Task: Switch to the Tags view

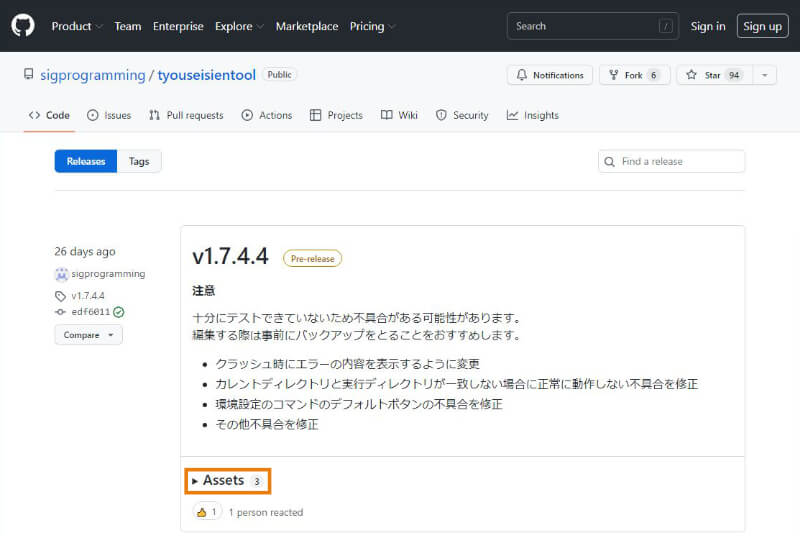Action: pos(139,161)
